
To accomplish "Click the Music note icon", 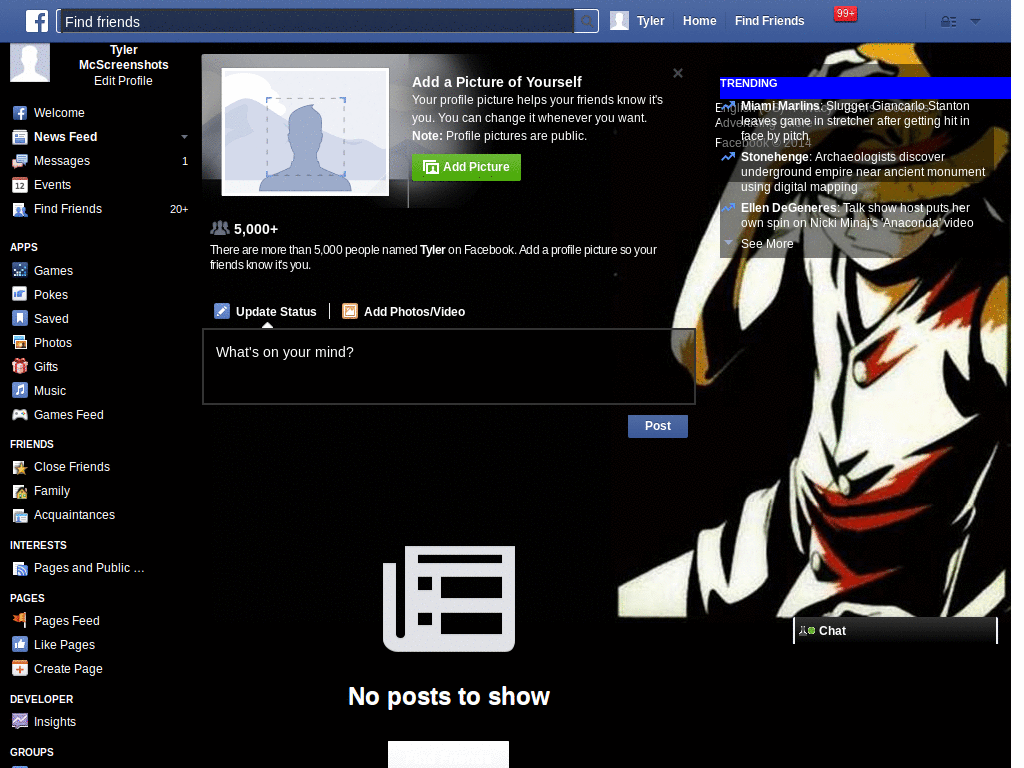I will pos(20,391).
